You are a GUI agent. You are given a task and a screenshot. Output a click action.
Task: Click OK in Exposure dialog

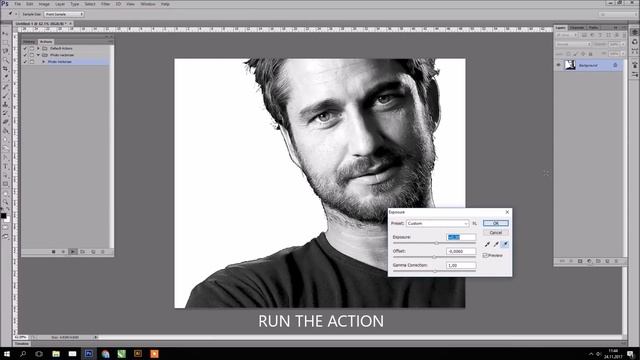pyautogui.click(x=496, y=223)
